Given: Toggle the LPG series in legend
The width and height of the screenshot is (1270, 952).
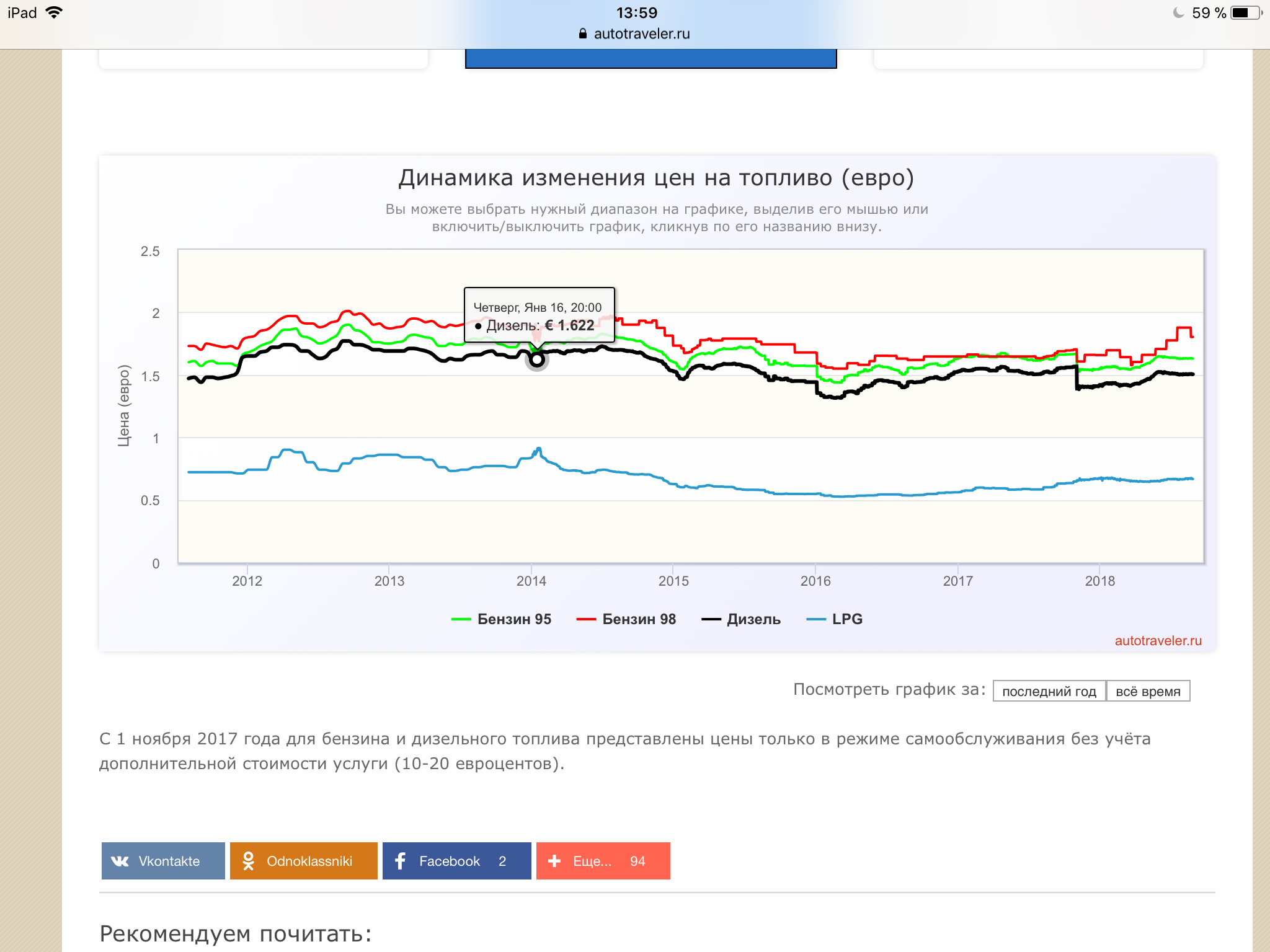Looking at the screenshot, I should (x=846, y=619).
